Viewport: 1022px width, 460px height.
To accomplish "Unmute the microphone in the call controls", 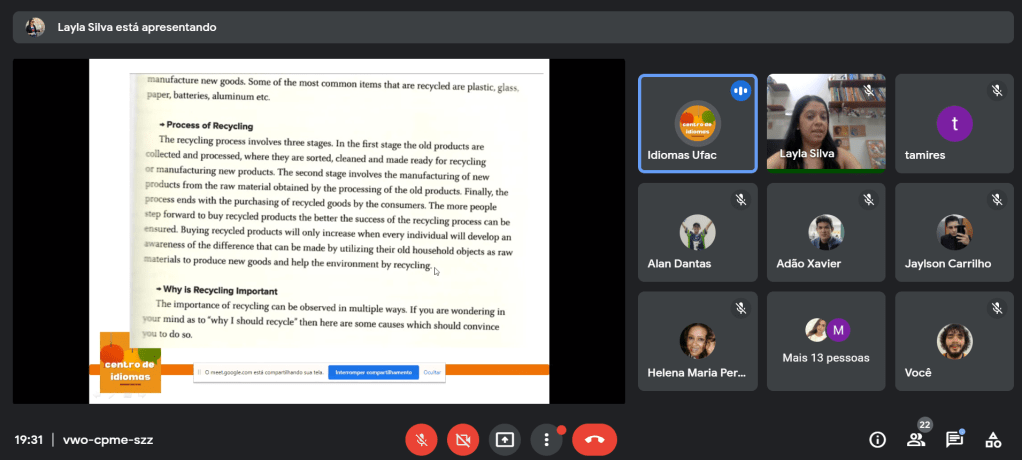I will point(421,439).
